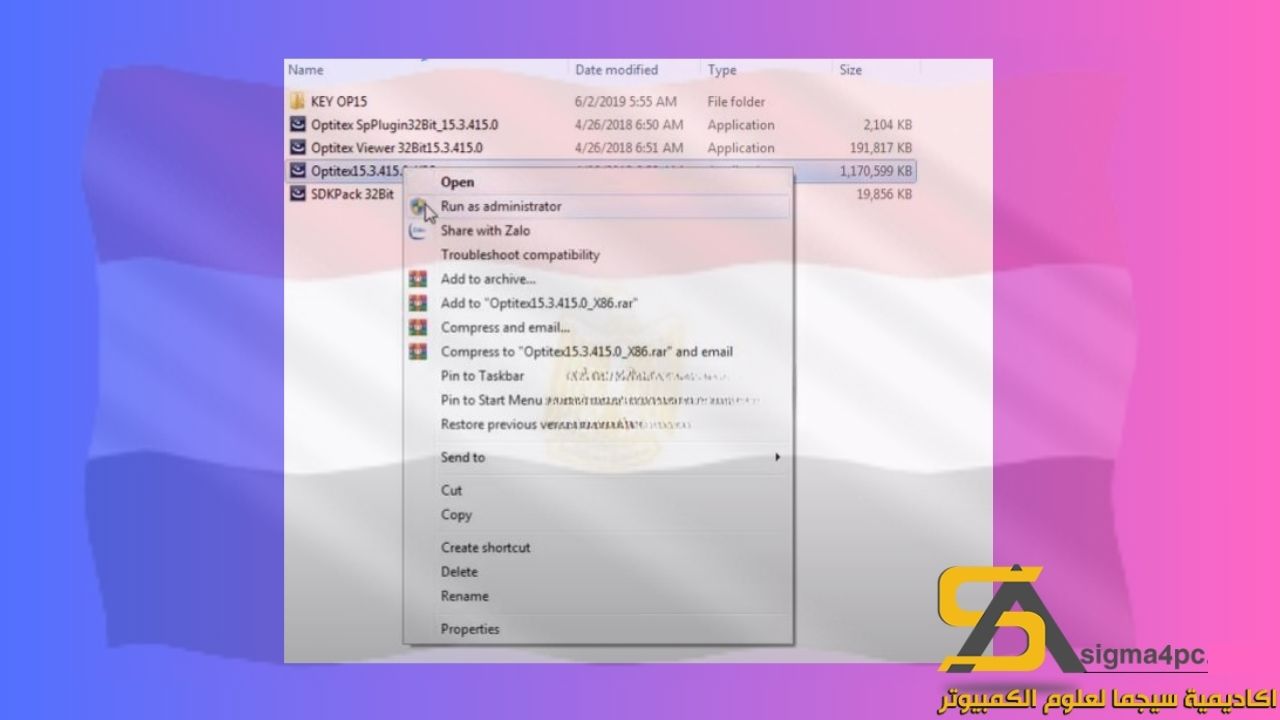
Task: Select file Optitex Viewer 32Bit15.3.415.0
Action: tap(397, 148)
